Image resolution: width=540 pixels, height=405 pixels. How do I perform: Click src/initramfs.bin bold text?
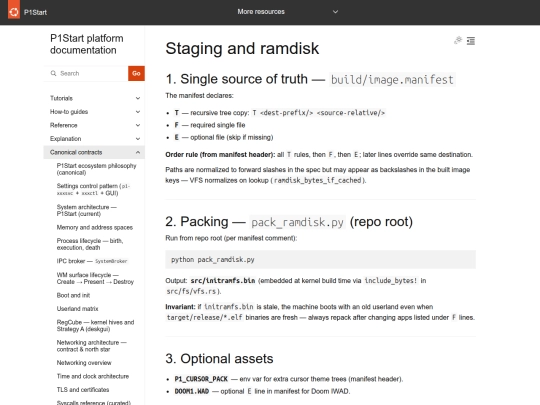point(223,281)
